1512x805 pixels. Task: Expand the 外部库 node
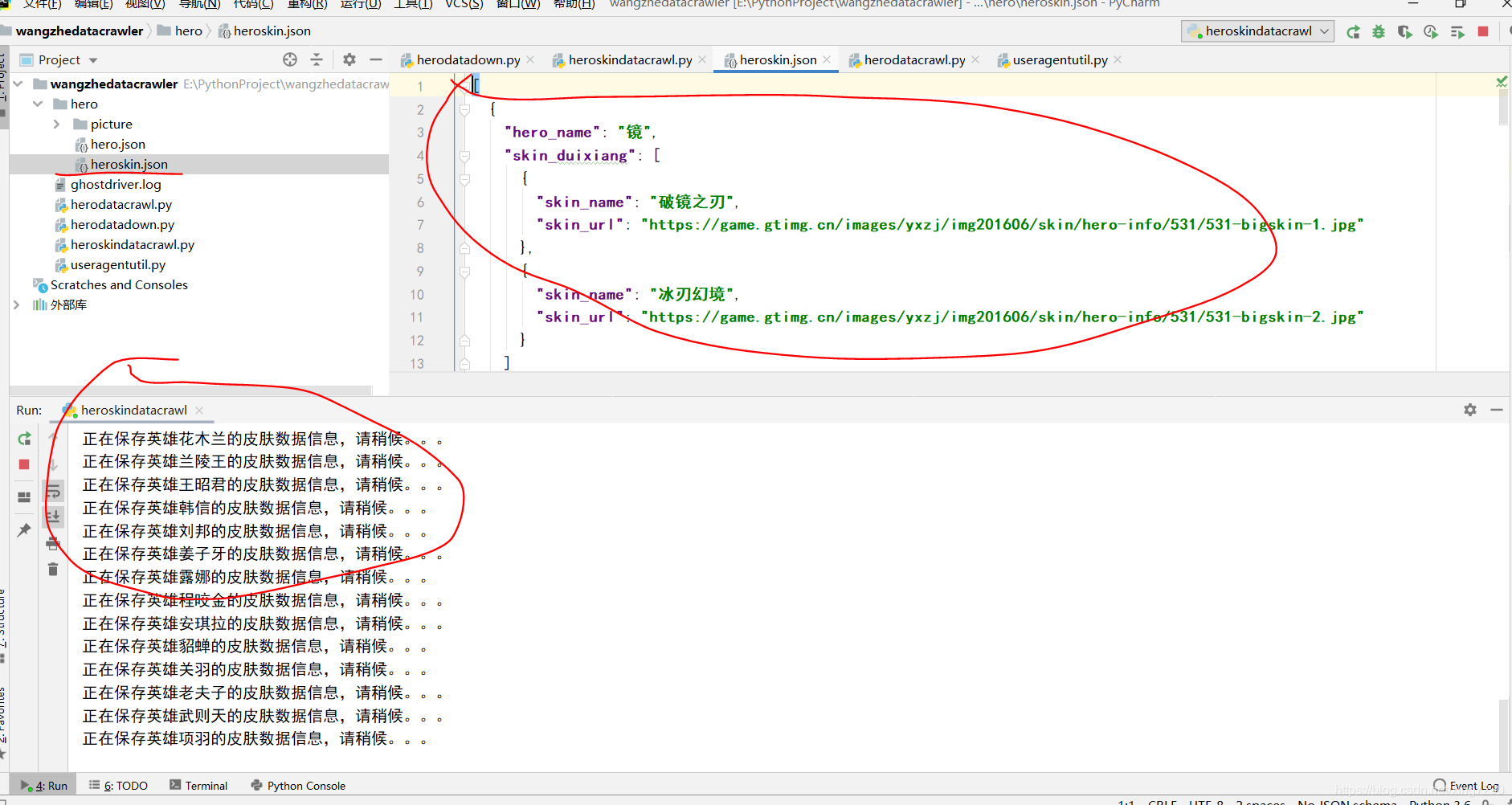16,304
